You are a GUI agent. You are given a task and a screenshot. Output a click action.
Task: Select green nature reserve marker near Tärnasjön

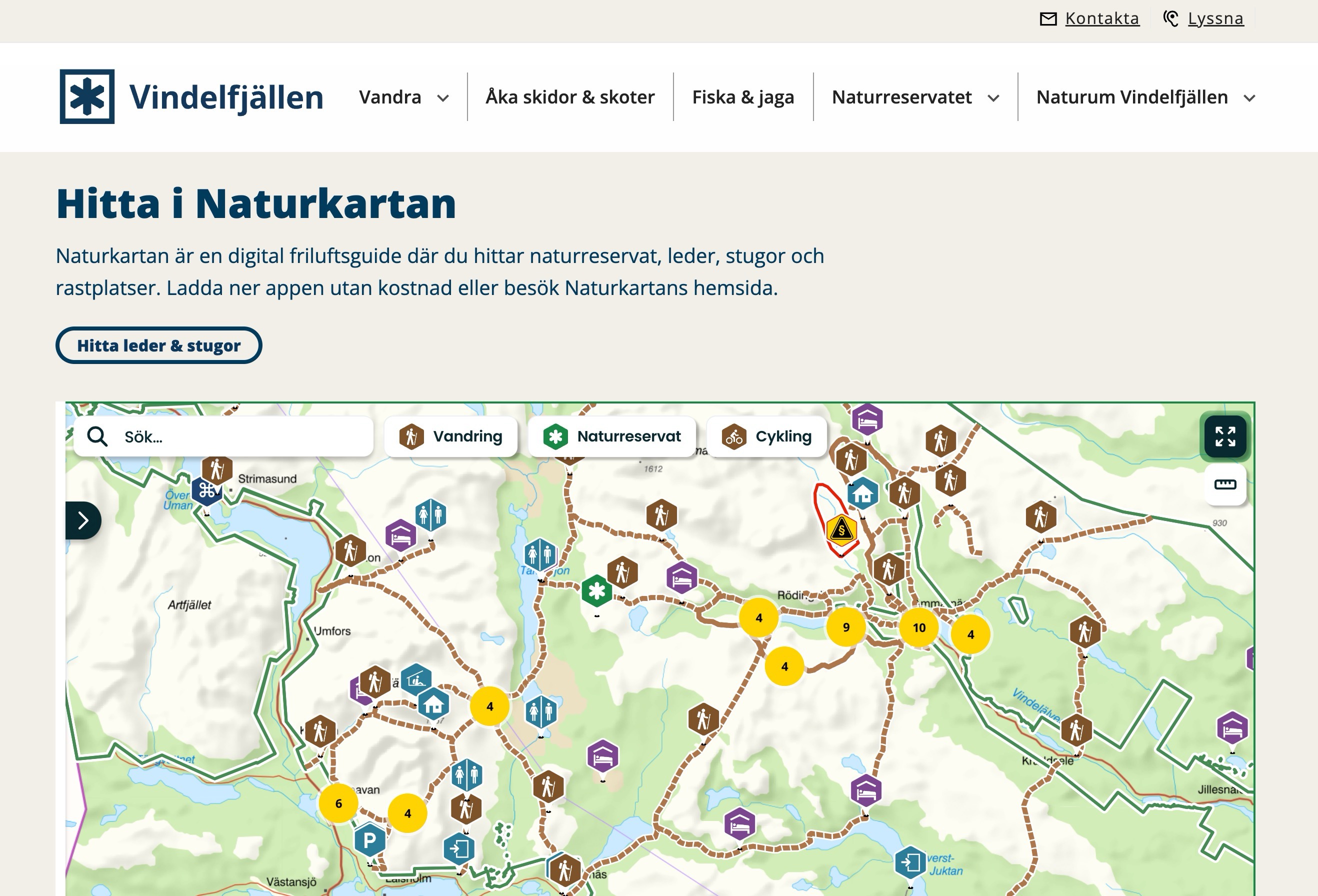pyautogui.click(x=596, y=591)
